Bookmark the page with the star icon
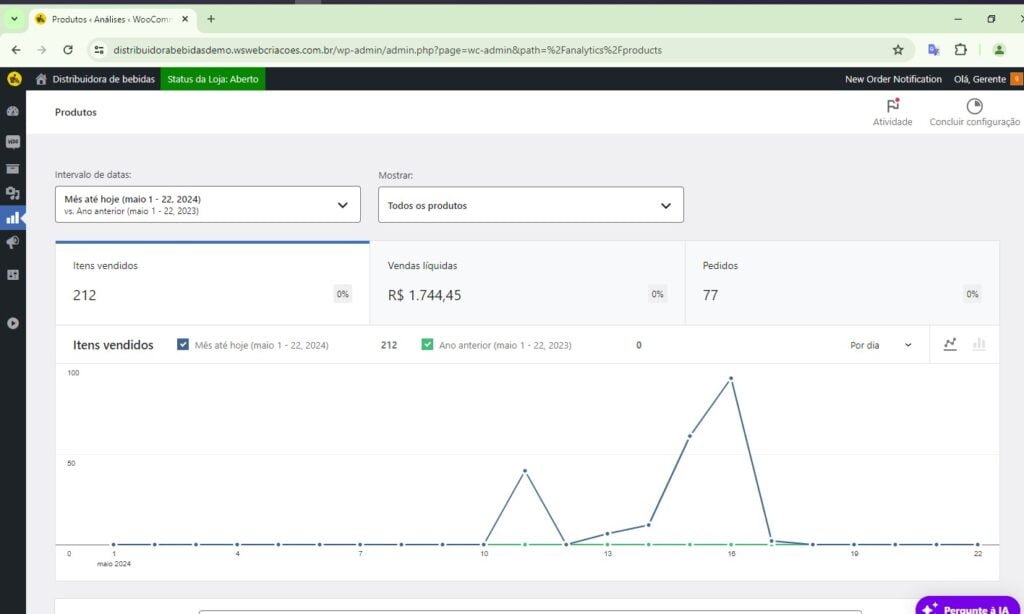 (x=898, y=49)
